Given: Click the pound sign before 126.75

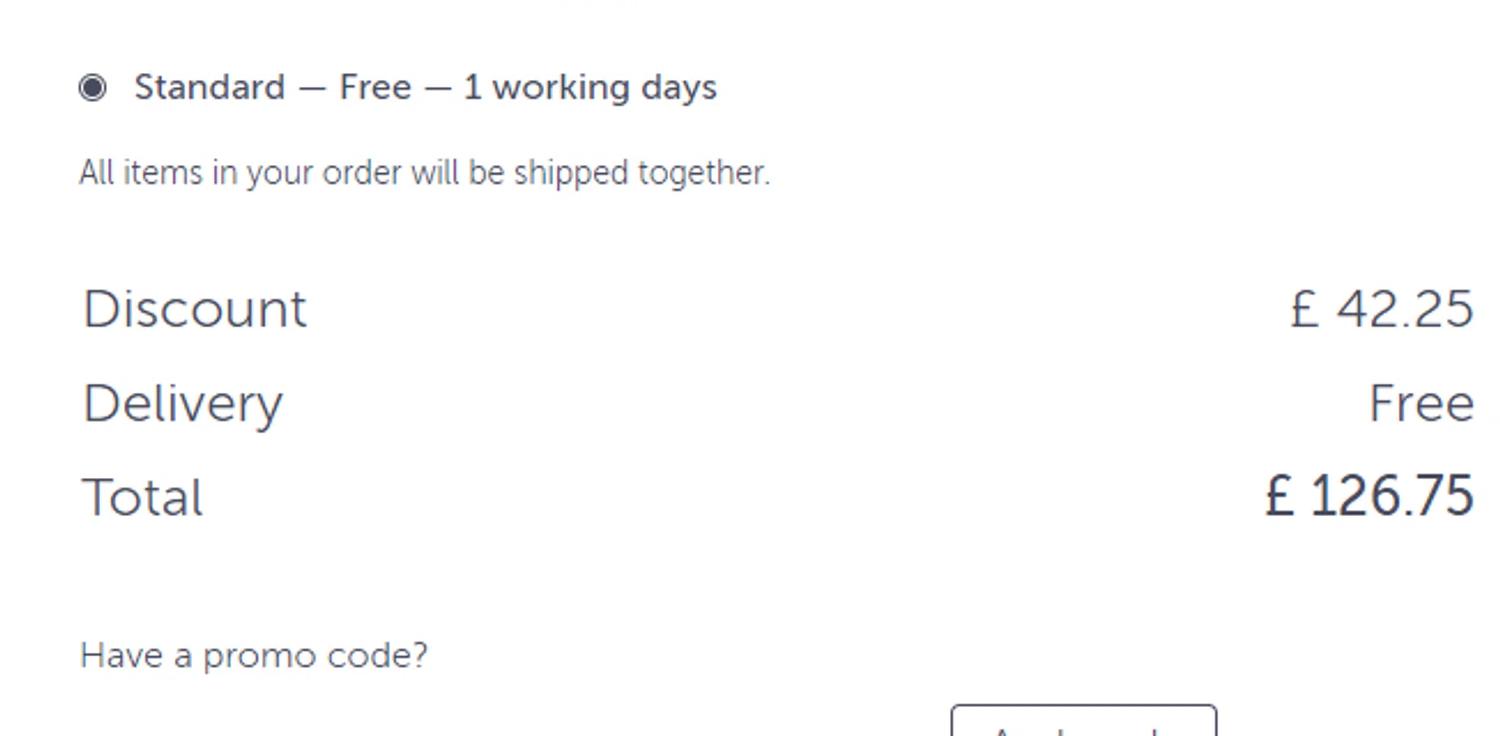Looking at the screenshot, I should [x=1280, y=496].
